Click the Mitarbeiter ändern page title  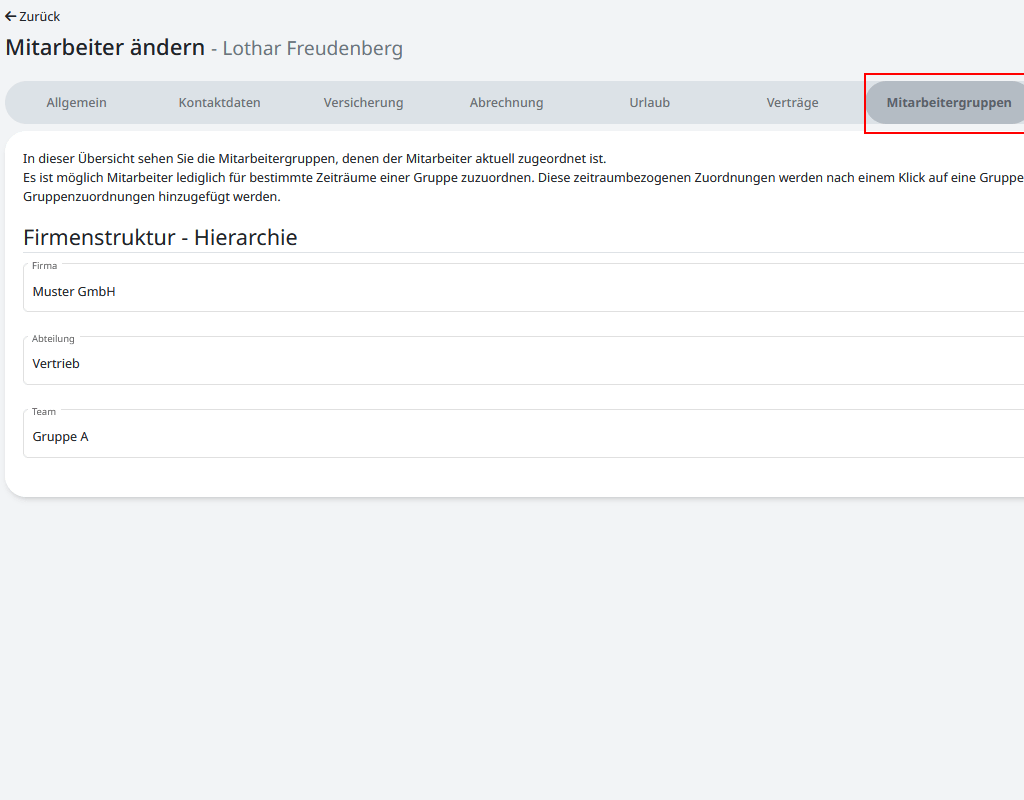pos(105,48)
